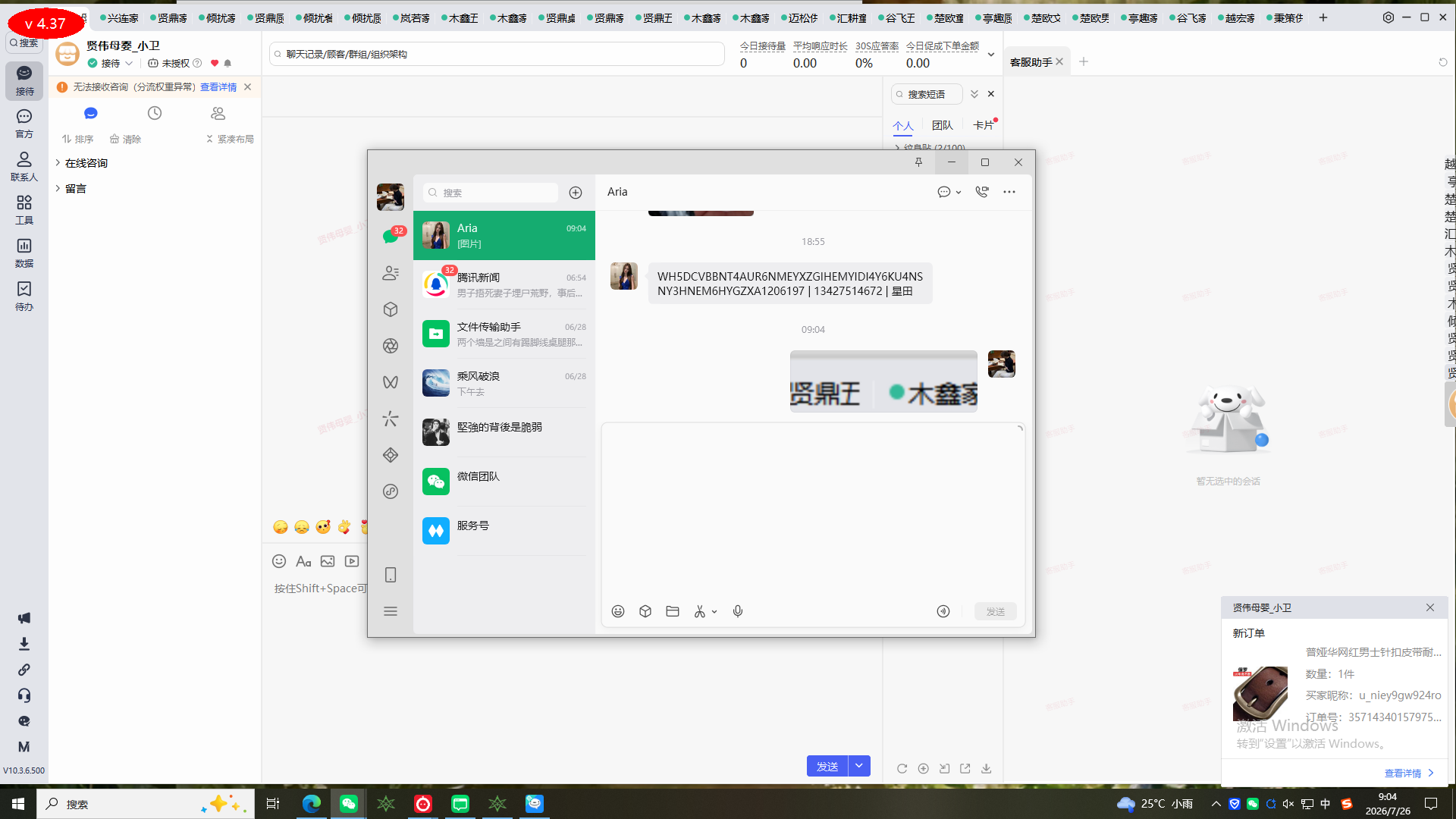Click 清除 to clear conversations
The width and height of the screenshot is (1456, 819).
(x=125, y=139)
